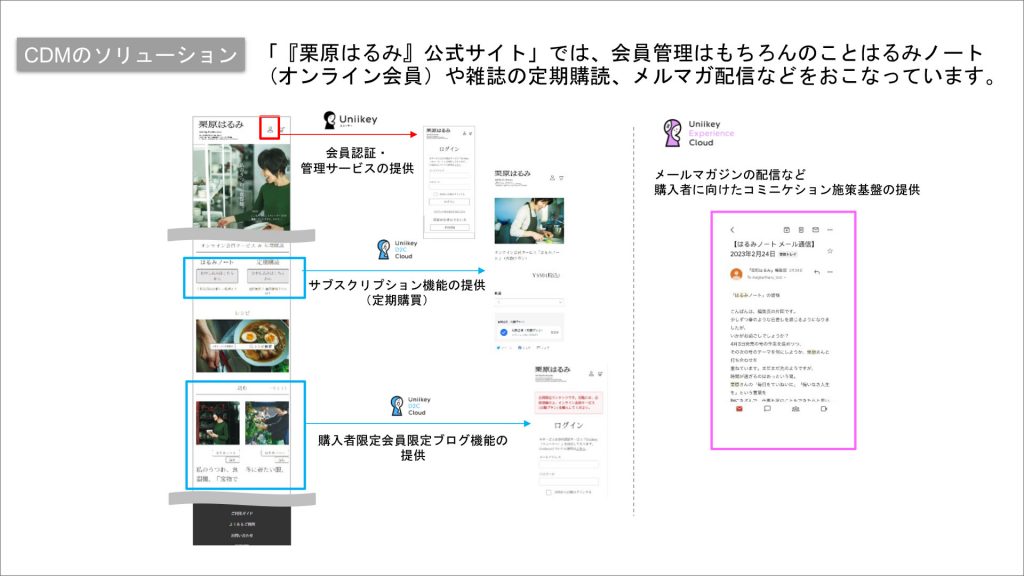Open the quantity dropdown on the subscription page
The width and height of the screenshot is (1024, 576).
click(529, 302)
